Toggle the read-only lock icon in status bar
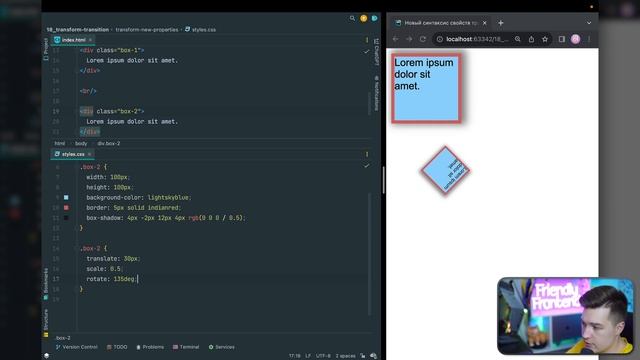The height and width of the screenshot is (360, 640). pos(362,356)
